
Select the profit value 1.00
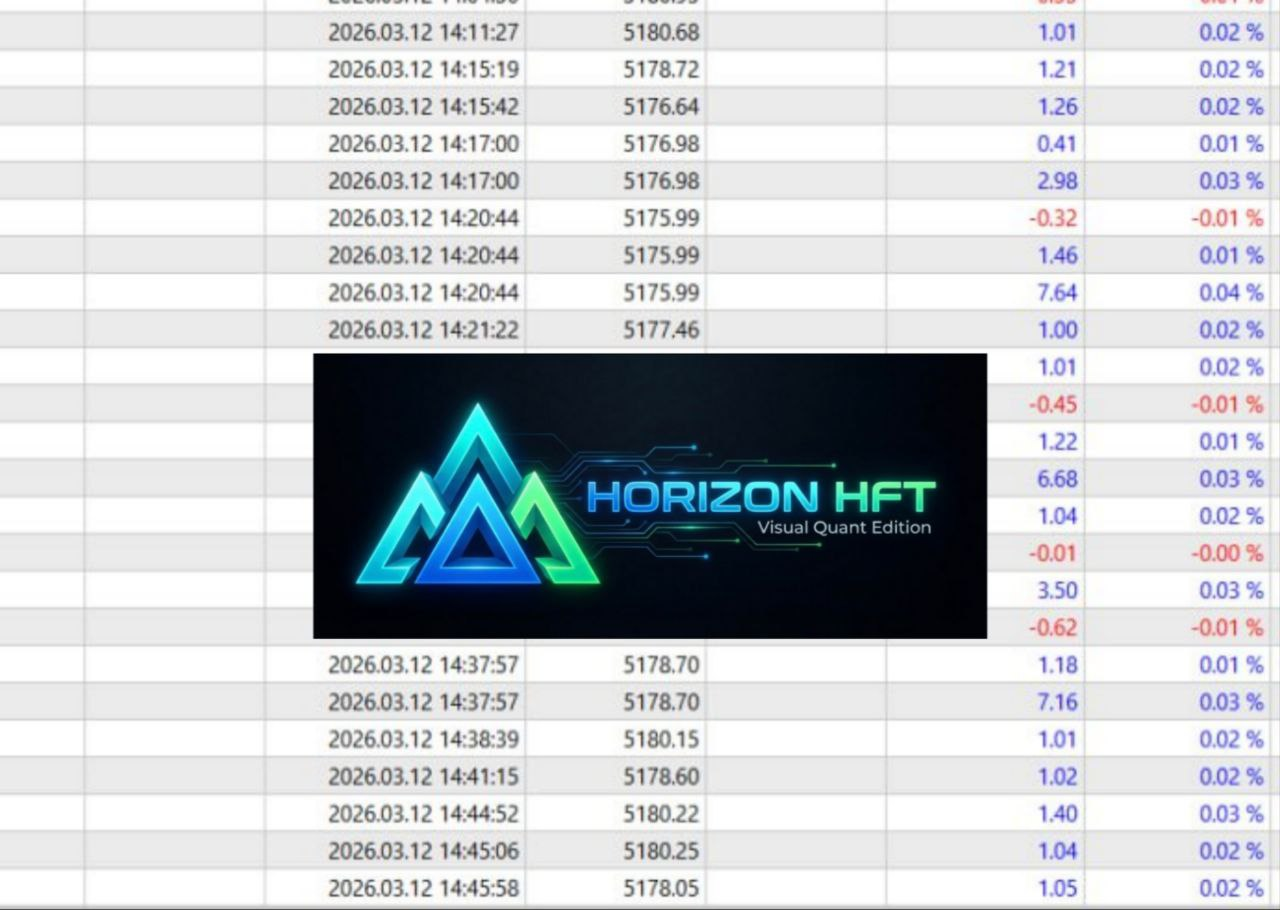click(1057, 329)
